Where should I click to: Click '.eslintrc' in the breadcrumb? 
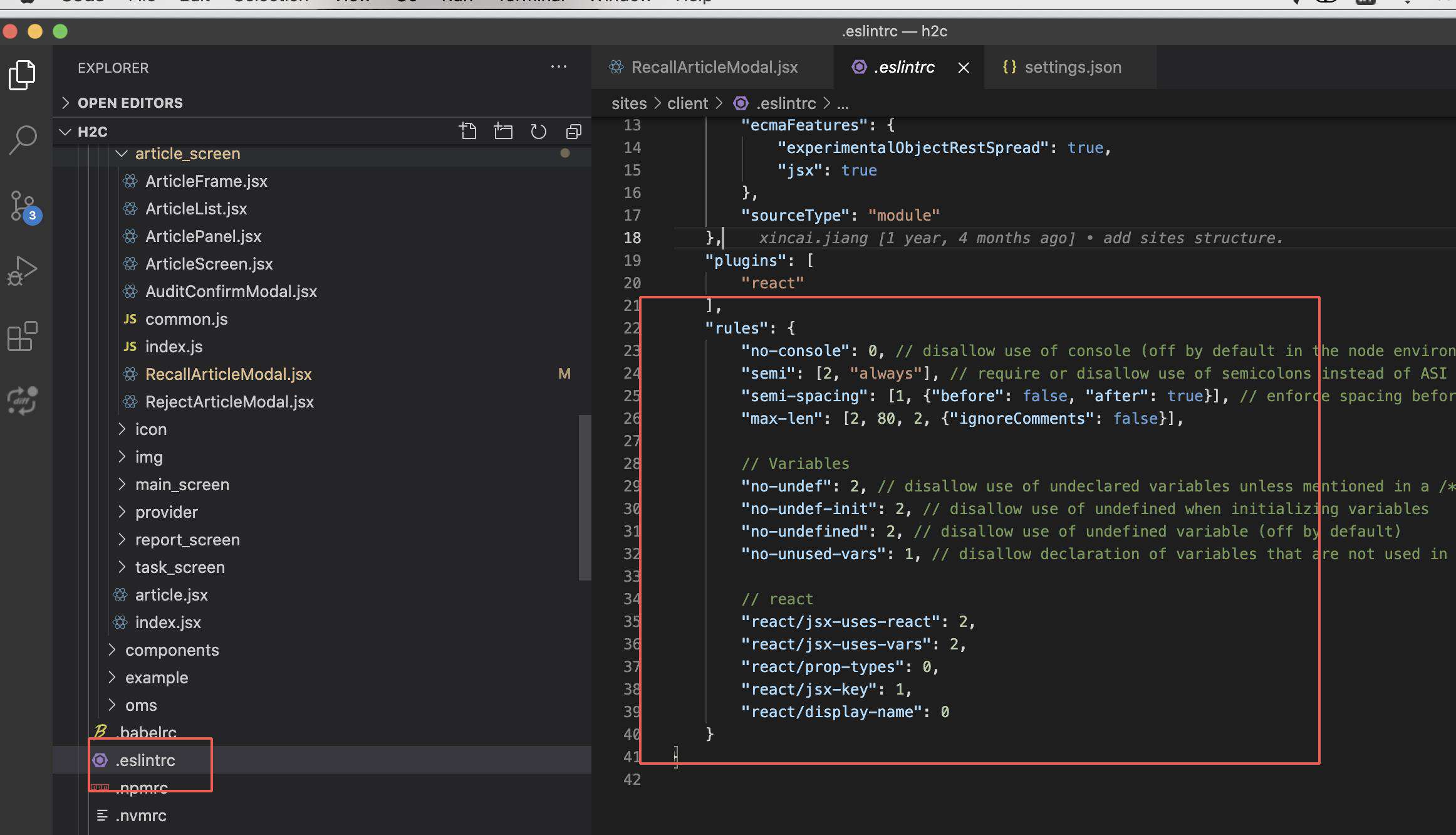[x=786, y=103]
